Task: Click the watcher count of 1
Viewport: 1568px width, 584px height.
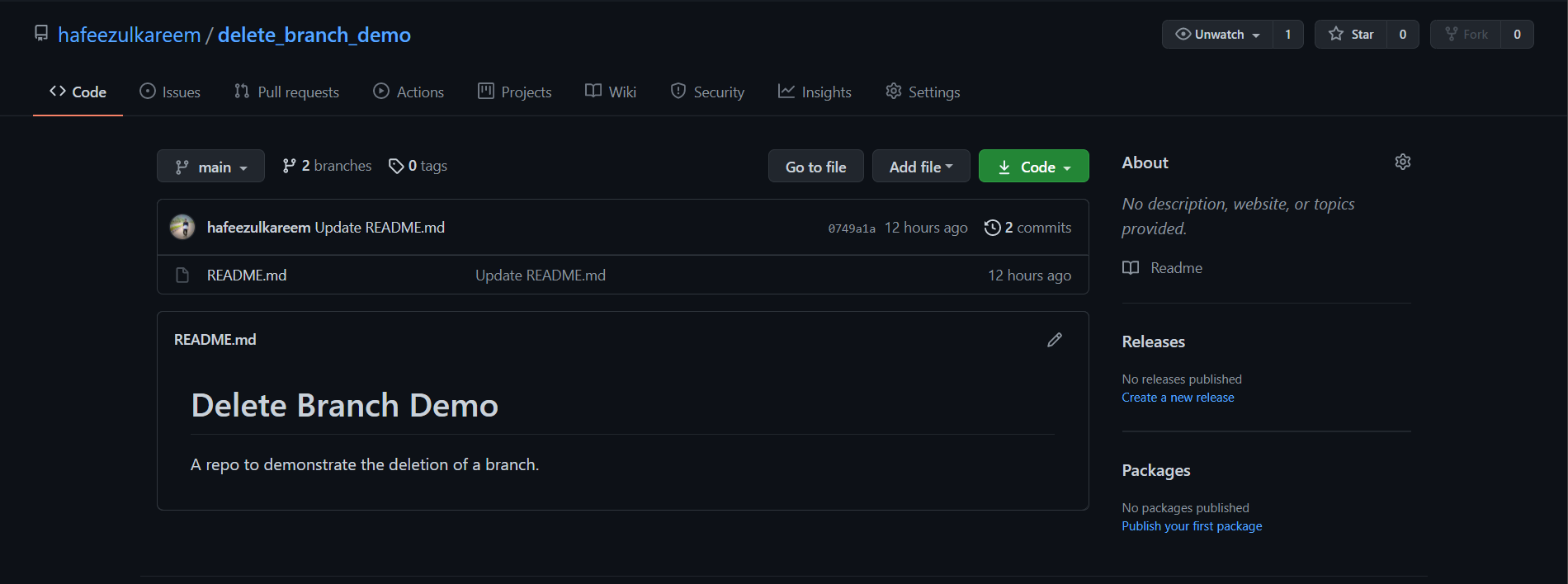Action: pos(1288,34)
